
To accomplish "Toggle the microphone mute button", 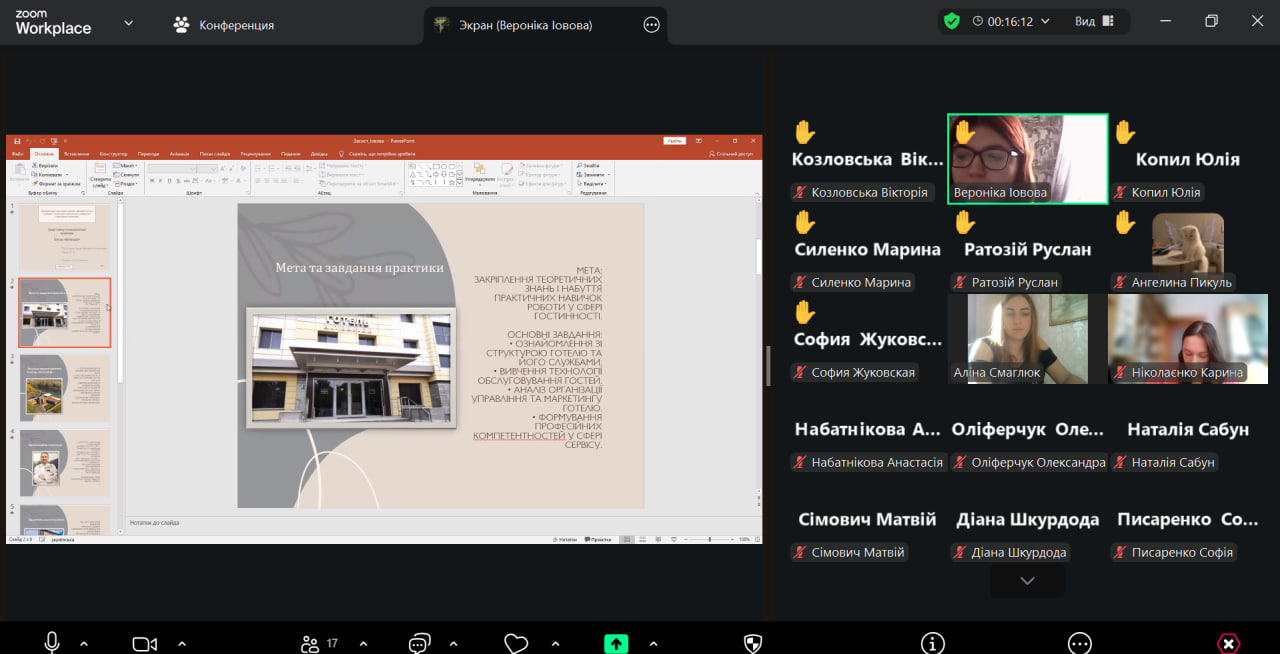I will click(x=52, y=643).
